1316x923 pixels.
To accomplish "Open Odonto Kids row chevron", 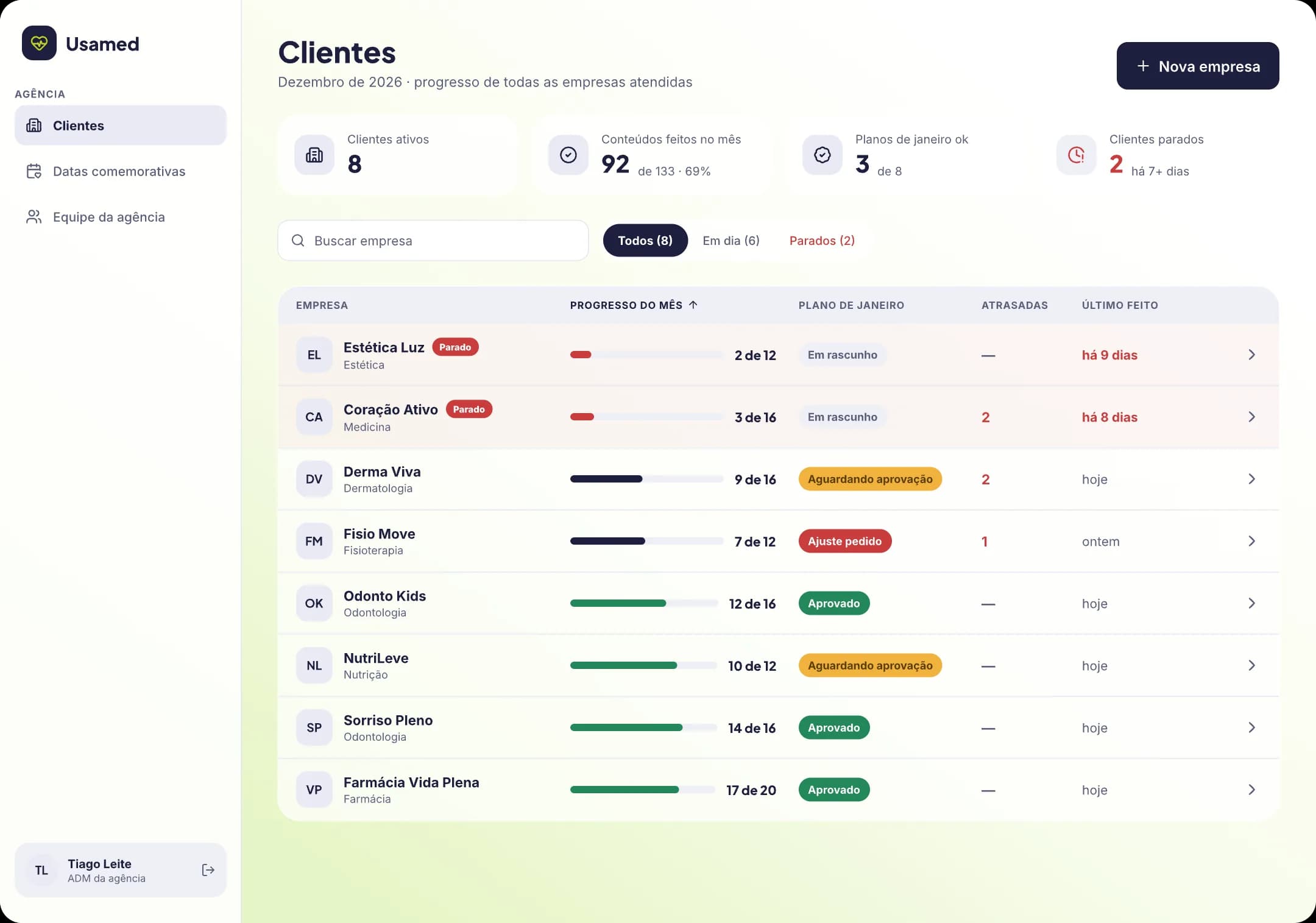I will pos(1251,603).
